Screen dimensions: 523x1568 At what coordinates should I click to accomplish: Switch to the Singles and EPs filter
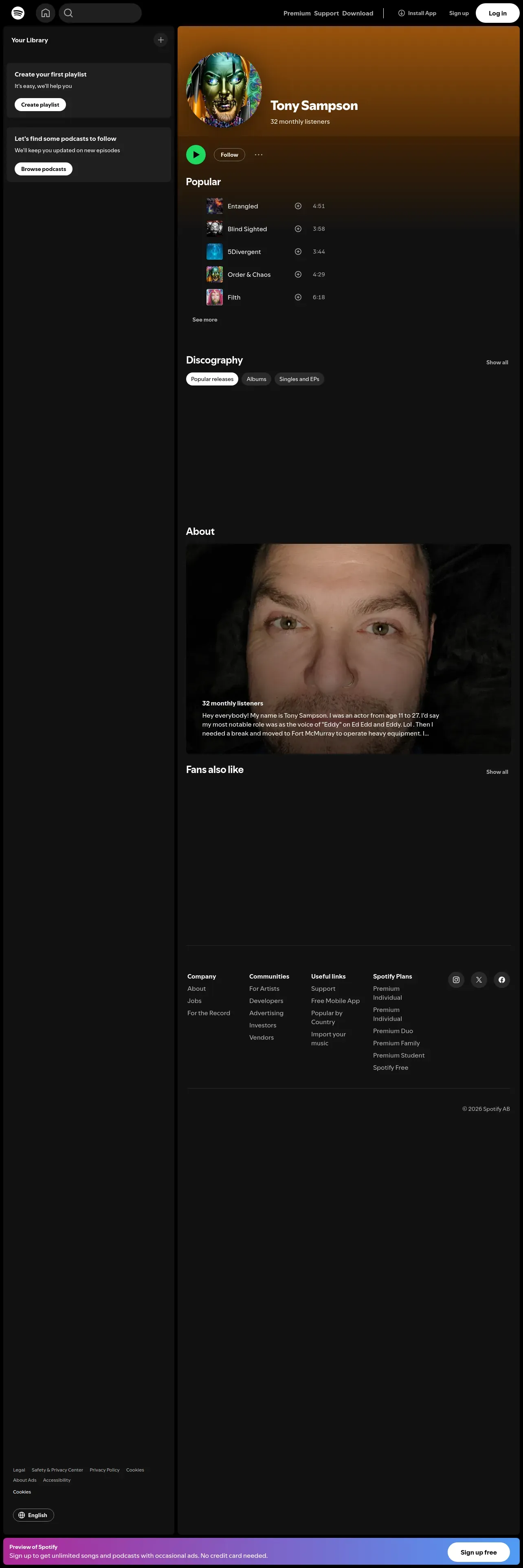pos(299,379)
